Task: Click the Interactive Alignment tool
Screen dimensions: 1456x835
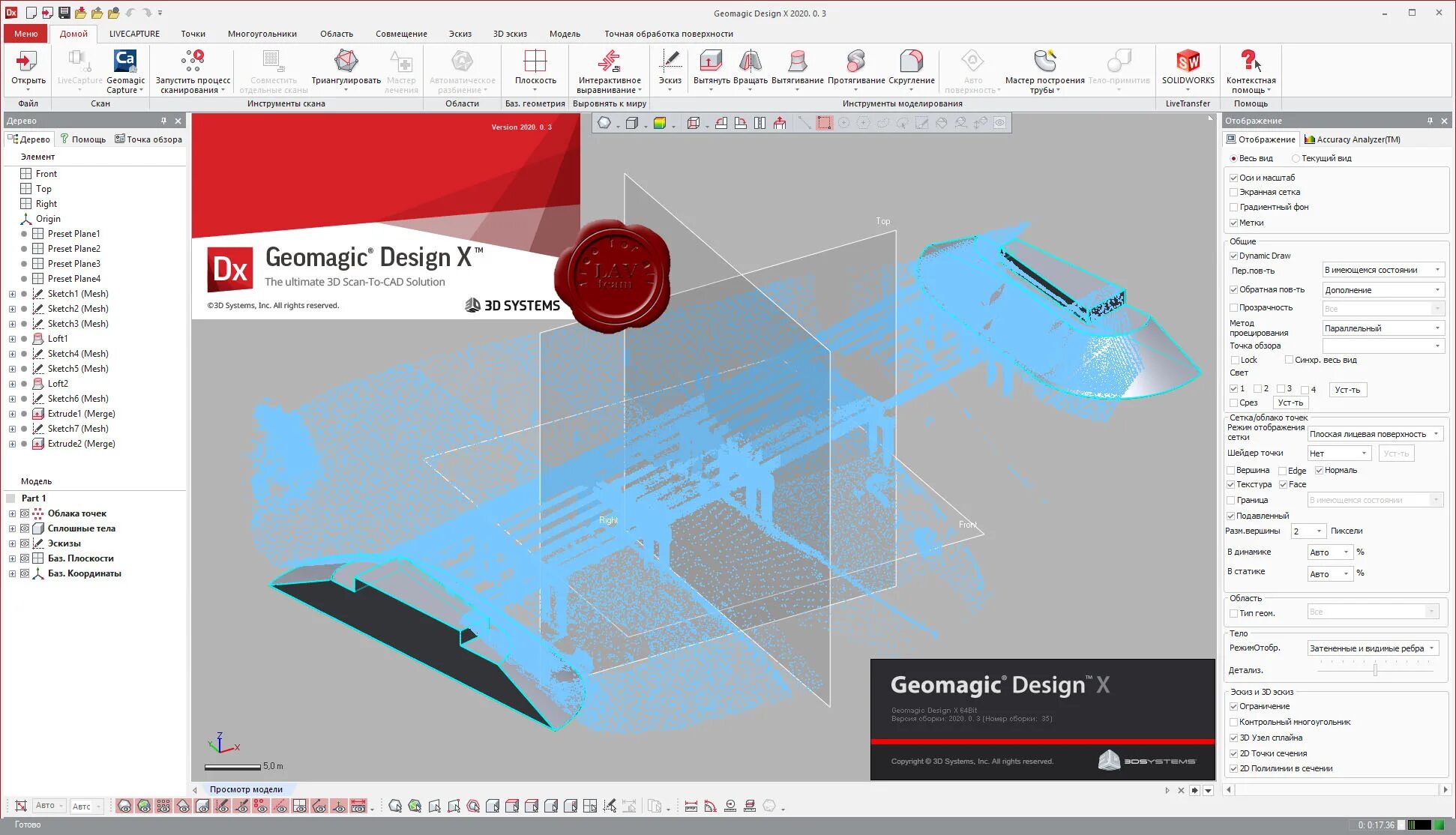Action: (x=609, y=61)
